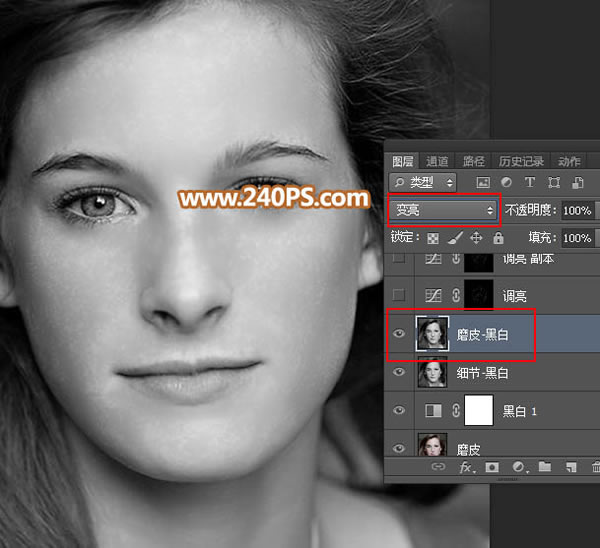Click the 不透明度 value 100%
Screen dimensions: 600x548
point(577,210)
